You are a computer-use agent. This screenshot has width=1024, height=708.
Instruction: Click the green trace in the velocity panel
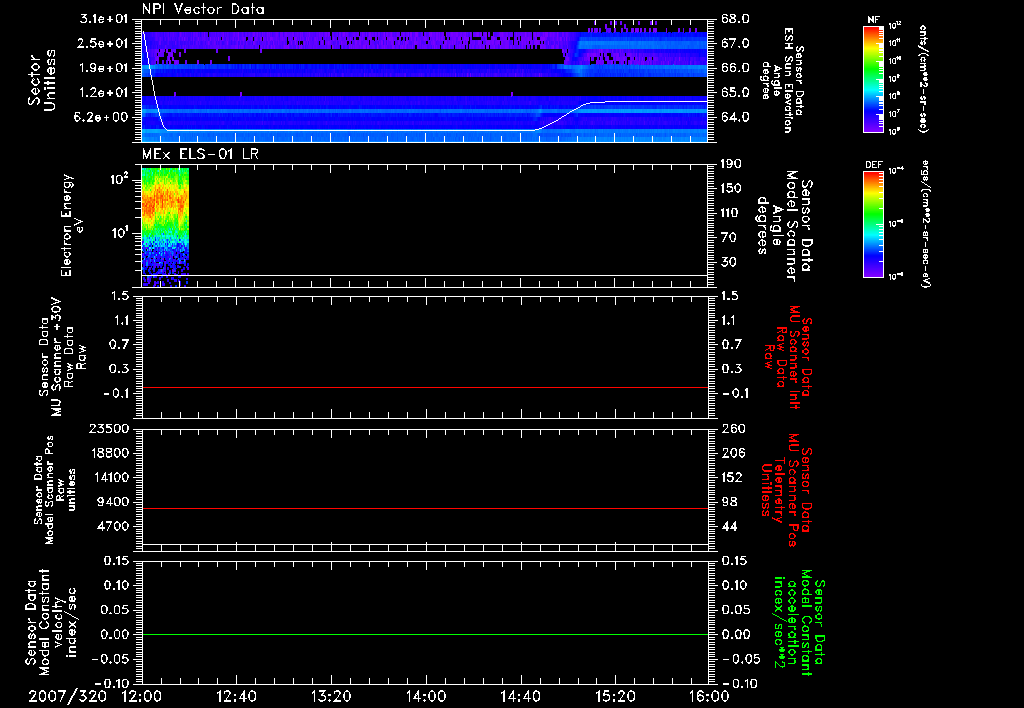point(424,634)
